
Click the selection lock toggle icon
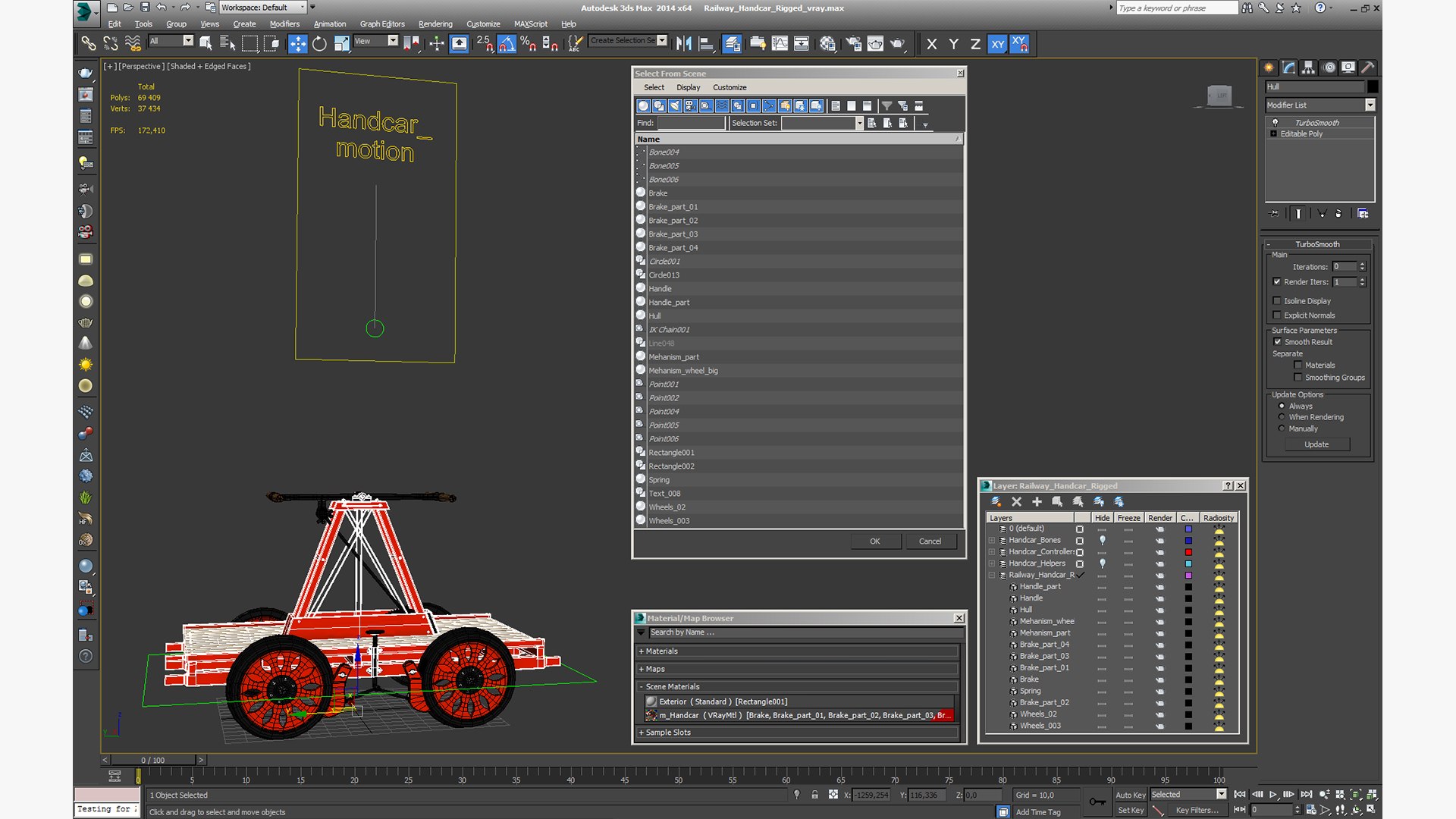click(x=814, y=795)
